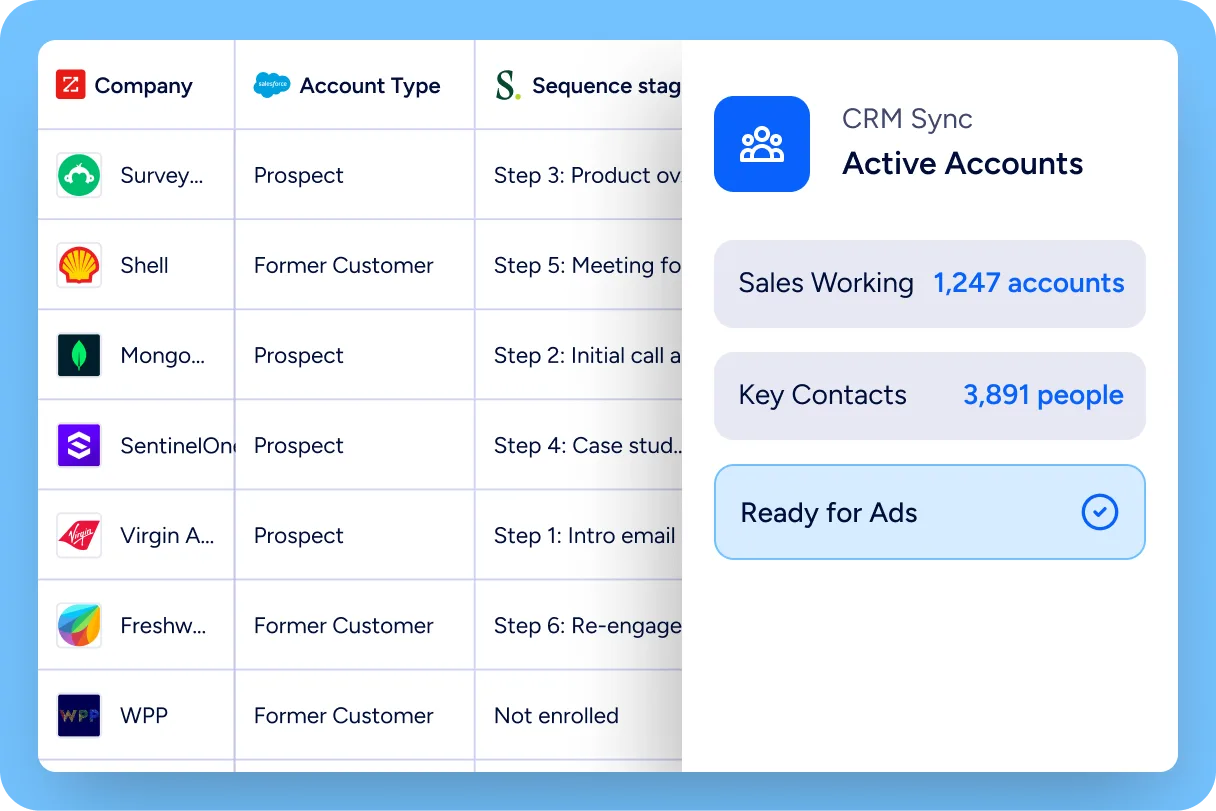The width and height of the screenshot is (1216, 811).
Task: Click Prospect in the Mongo... row
Action: click(298, 355)
